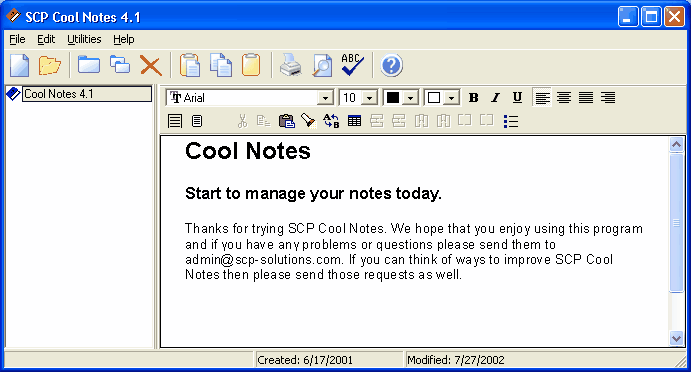Click the flashlight find icon

click(x=308, y=120)
